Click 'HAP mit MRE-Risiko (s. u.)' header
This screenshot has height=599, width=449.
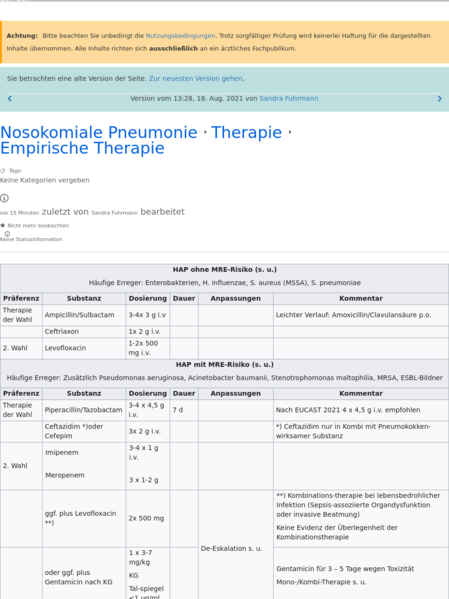point(225,364)
